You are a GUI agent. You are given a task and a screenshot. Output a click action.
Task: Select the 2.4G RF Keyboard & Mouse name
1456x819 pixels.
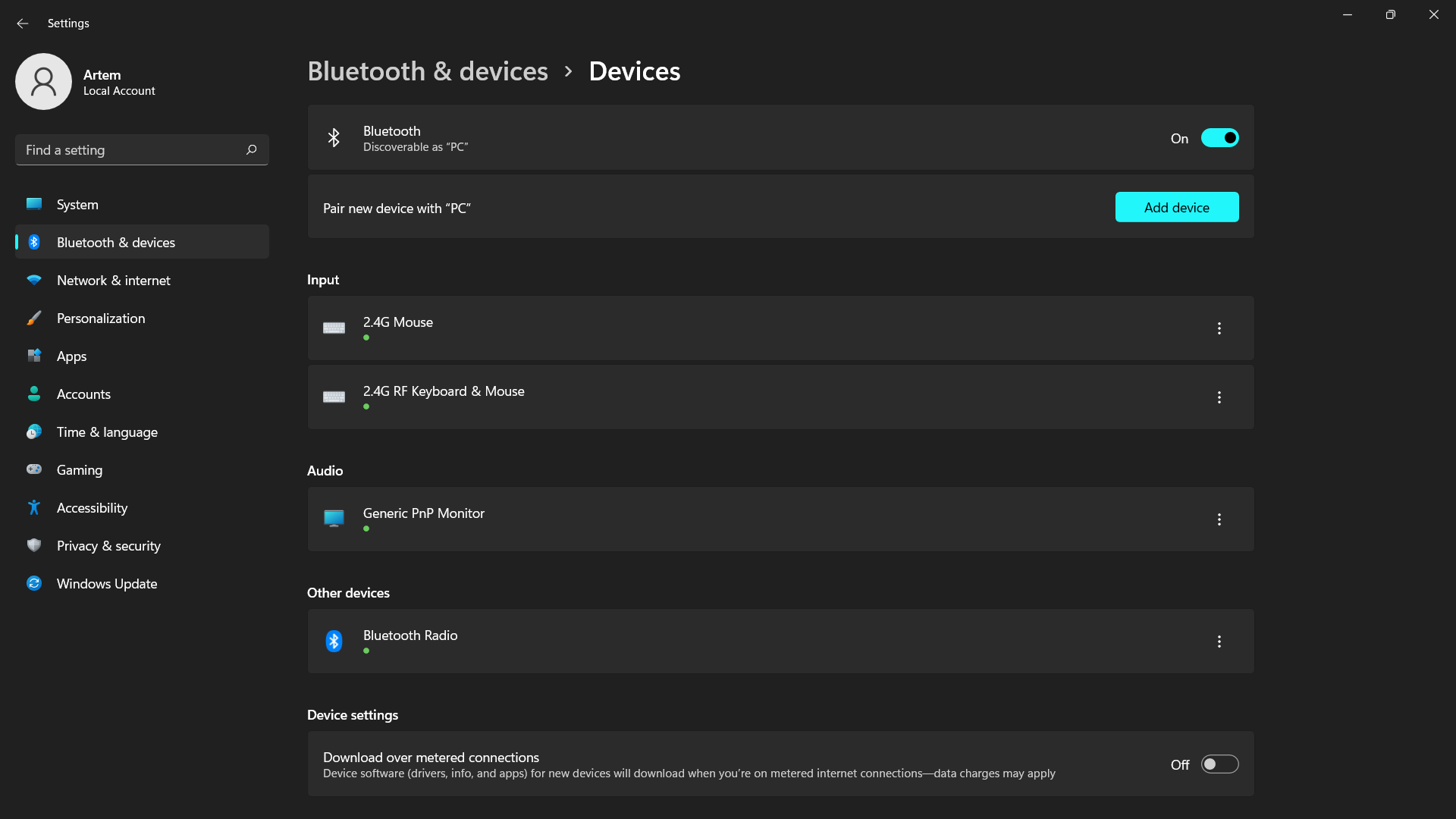point(444,391)
